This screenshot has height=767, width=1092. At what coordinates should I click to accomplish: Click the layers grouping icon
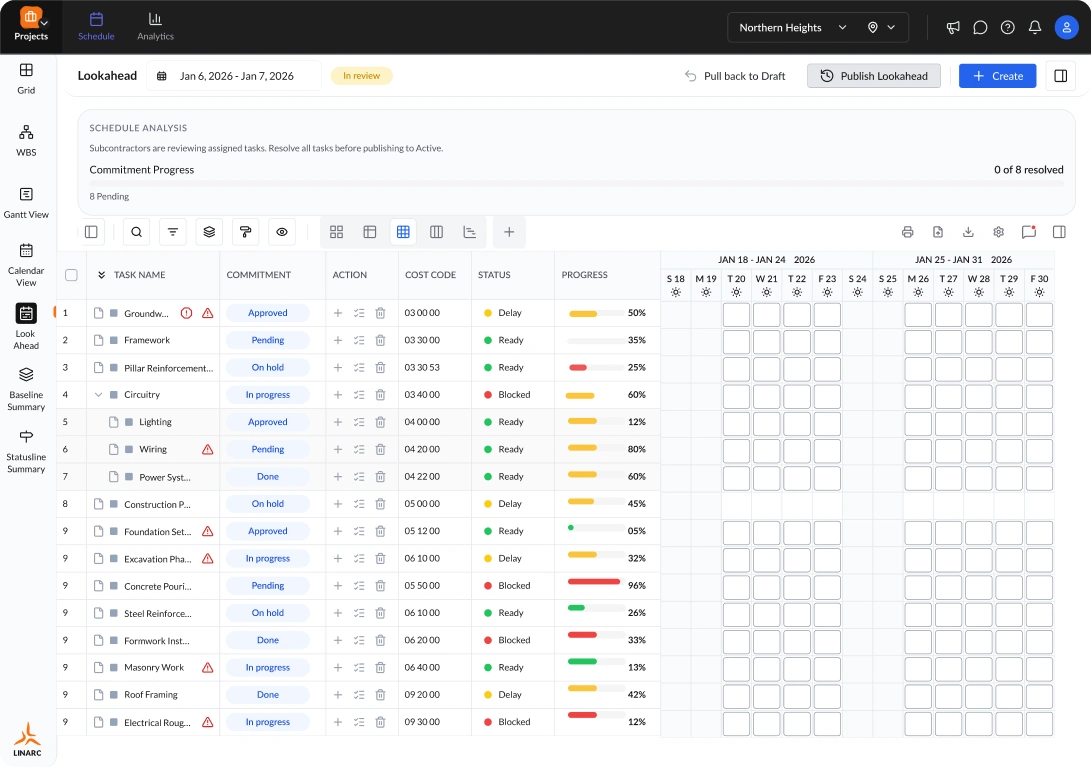click(x=209, y=232)
